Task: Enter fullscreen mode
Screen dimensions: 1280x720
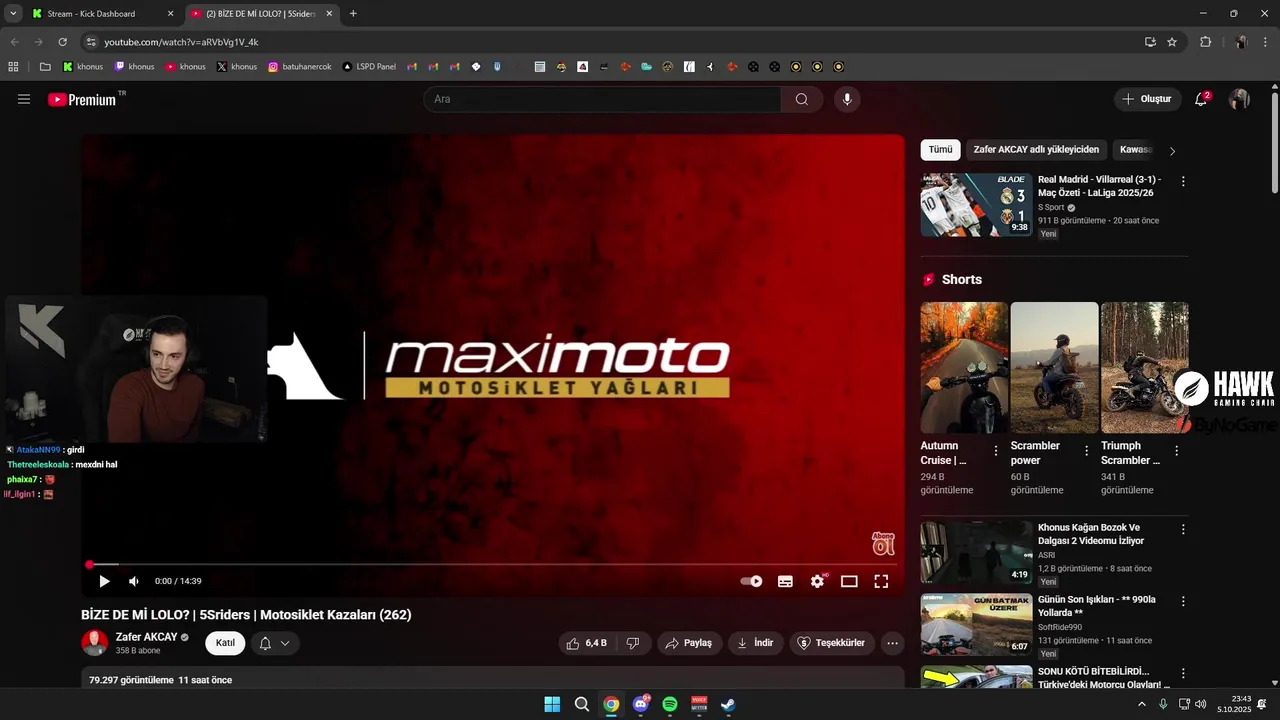Action: (881, 581)
